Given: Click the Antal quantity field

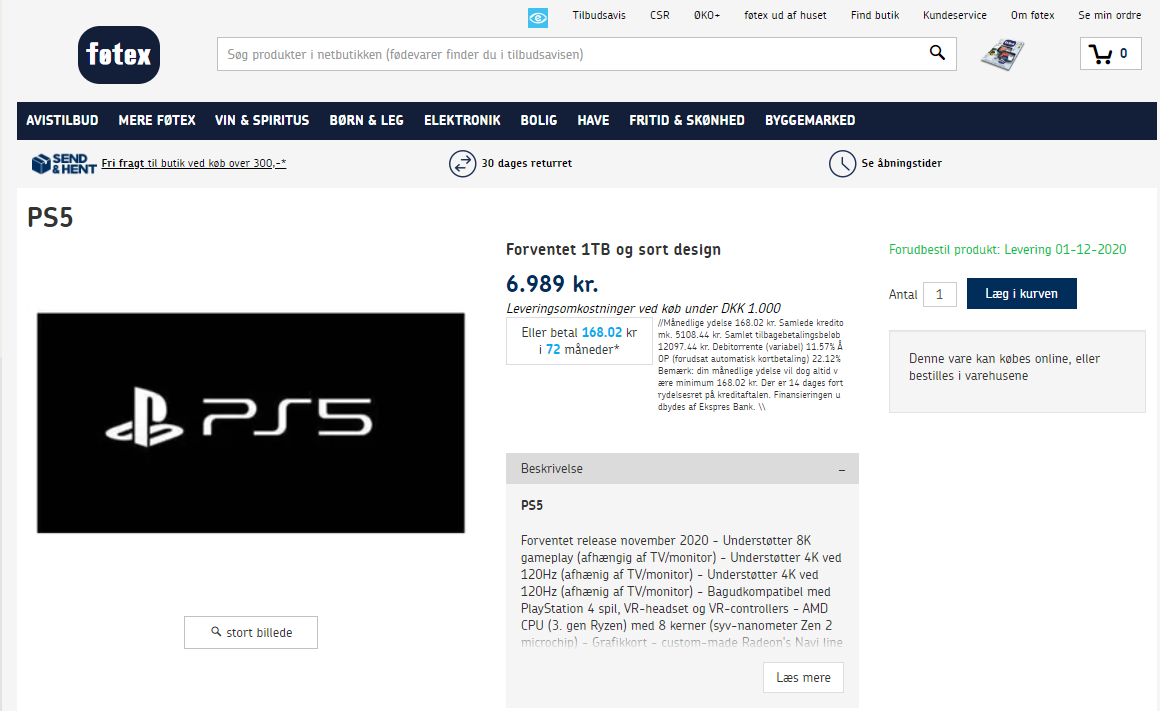Looking at the screenshot, I should tap(939, 294).
